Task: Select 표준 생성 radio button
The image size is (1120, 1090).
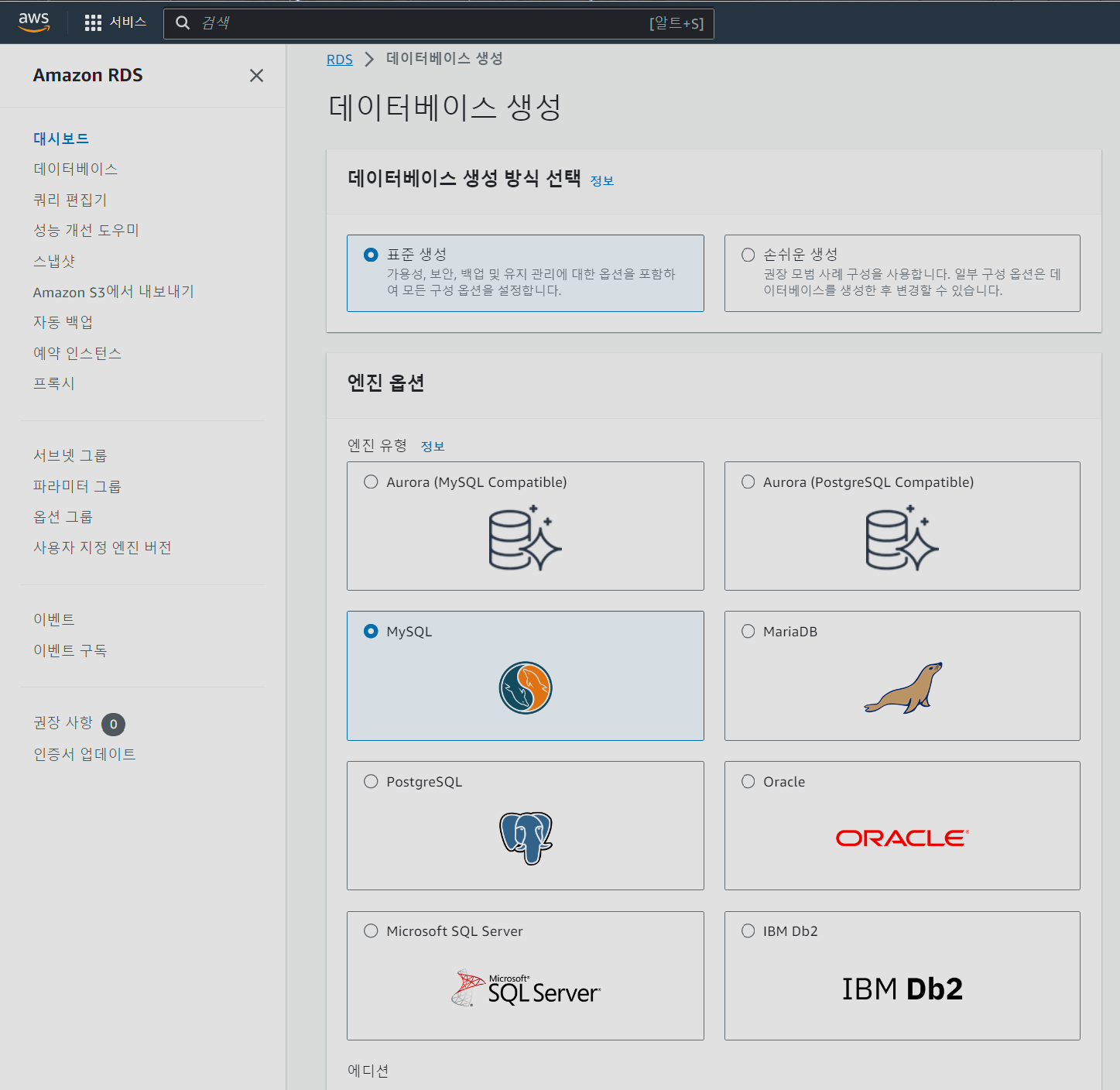Action: pyautogui.click(x=371, y=255)
